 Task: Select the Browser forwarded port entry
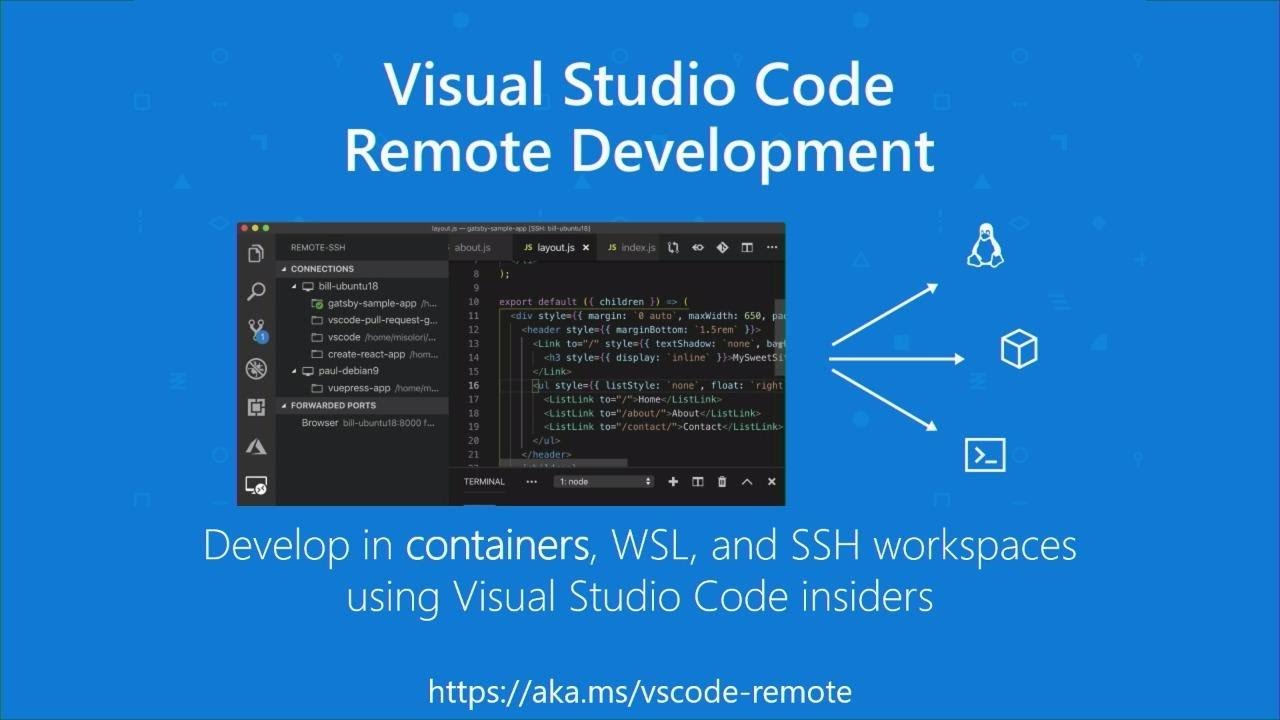(x=369, y=423)
